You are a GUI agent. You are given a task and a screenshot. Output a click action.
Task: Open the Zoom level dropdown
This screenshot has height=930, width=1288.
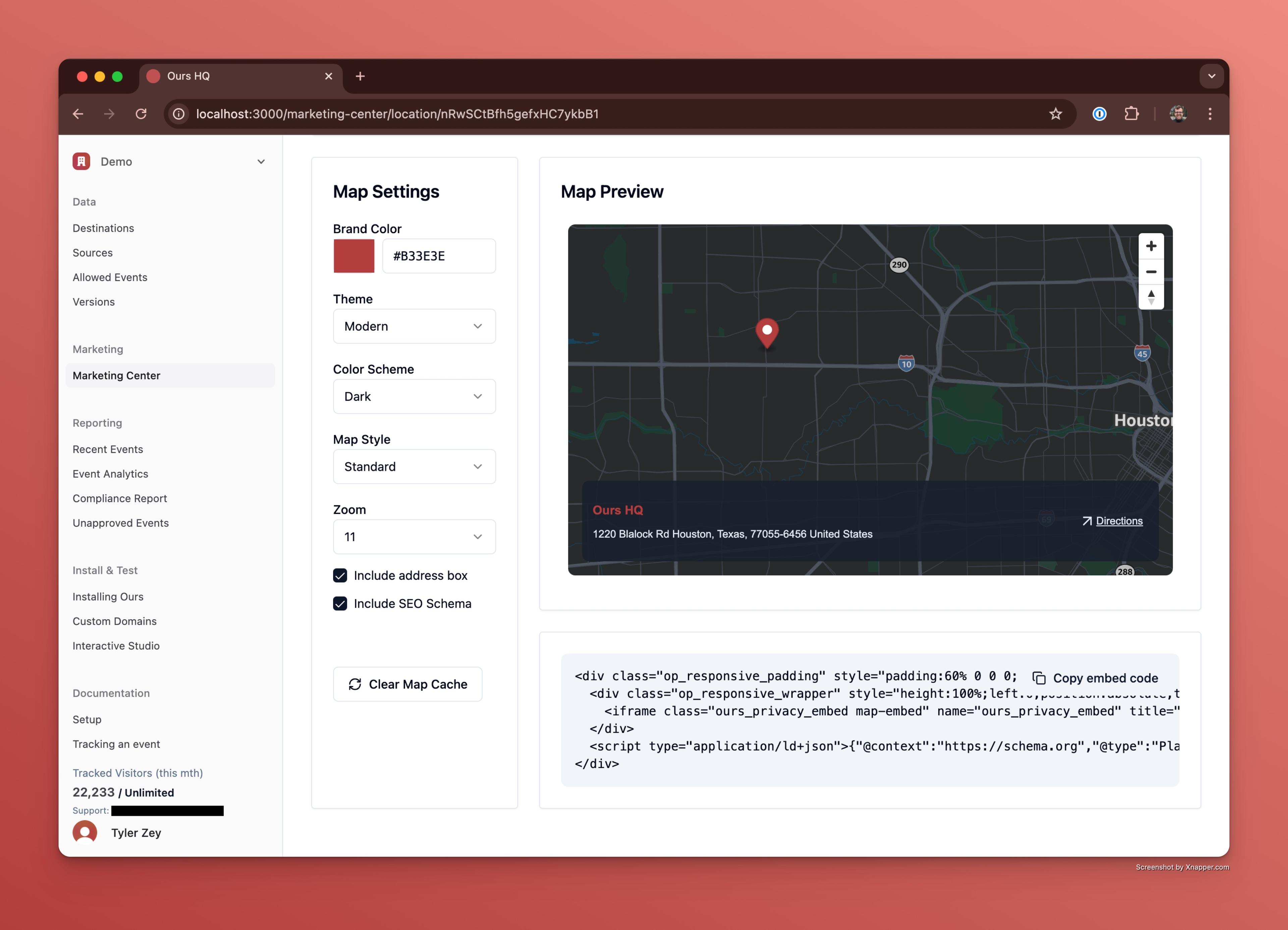click(414, 537)
